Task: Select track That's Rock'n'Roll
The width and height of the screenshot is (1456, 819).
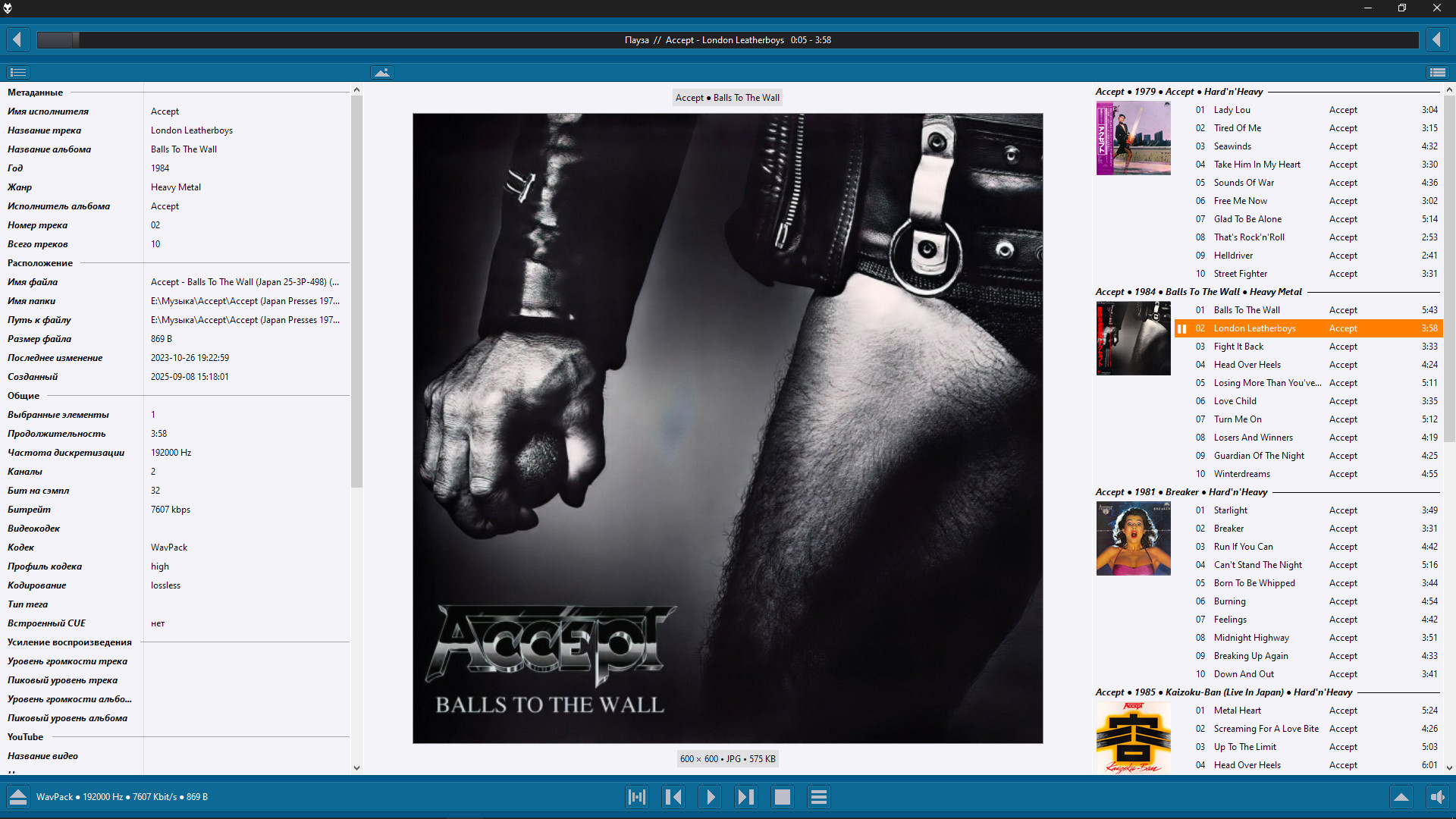Action: pos(1308,237)
